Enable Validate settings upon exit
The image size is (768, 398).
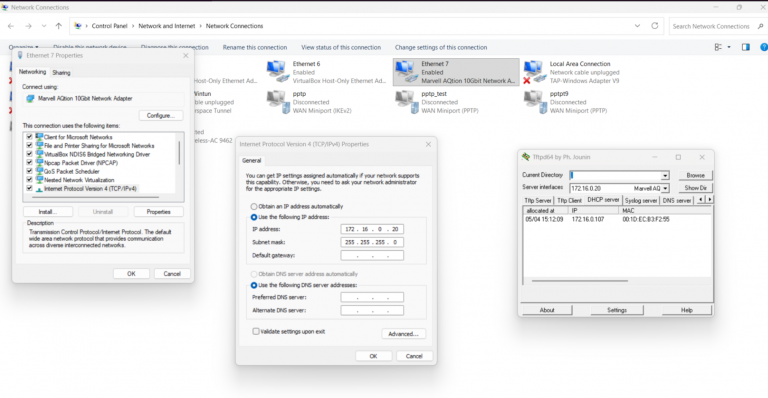point(256,331)
